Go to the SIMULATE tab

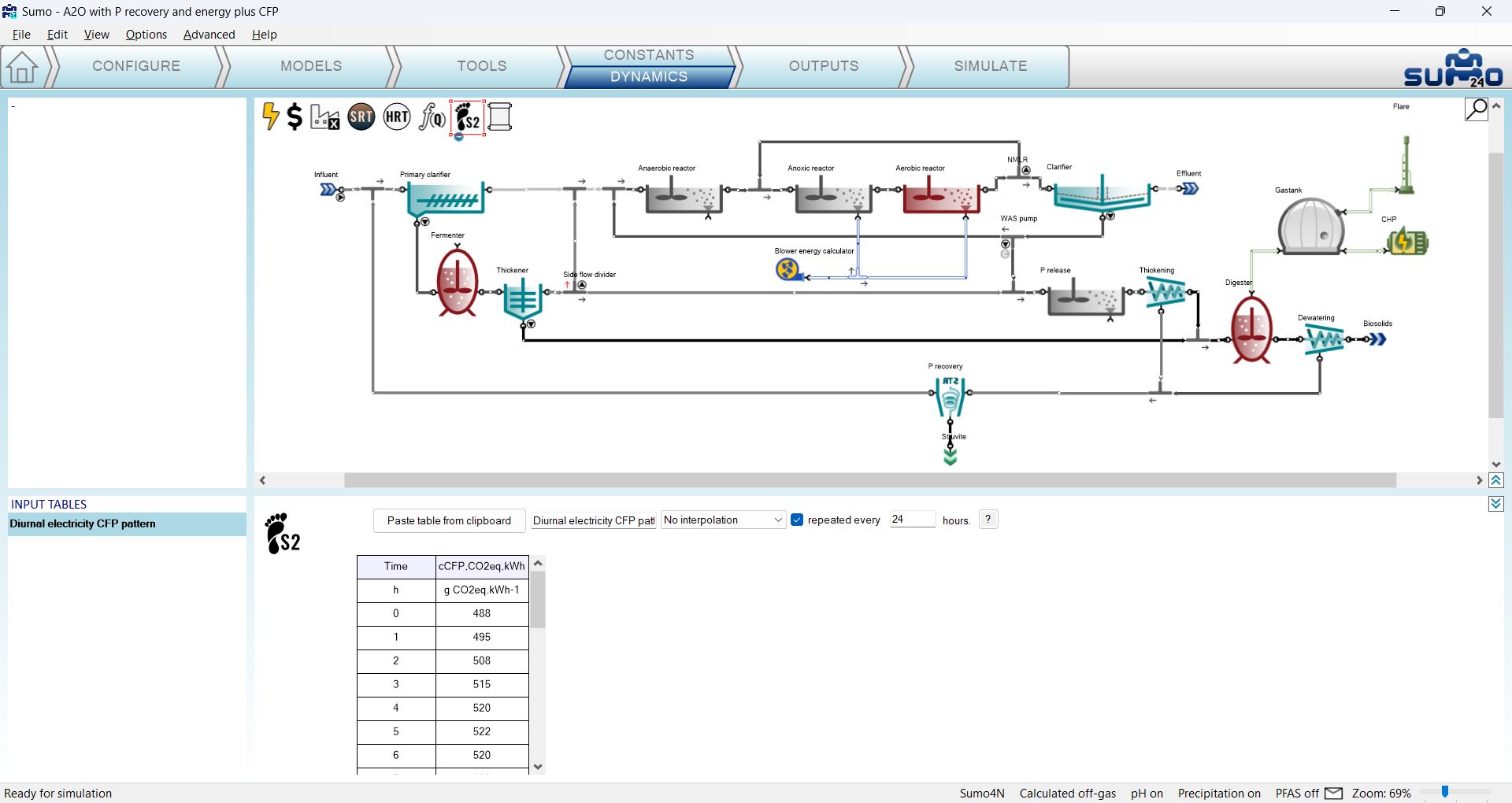coord(991,66)
